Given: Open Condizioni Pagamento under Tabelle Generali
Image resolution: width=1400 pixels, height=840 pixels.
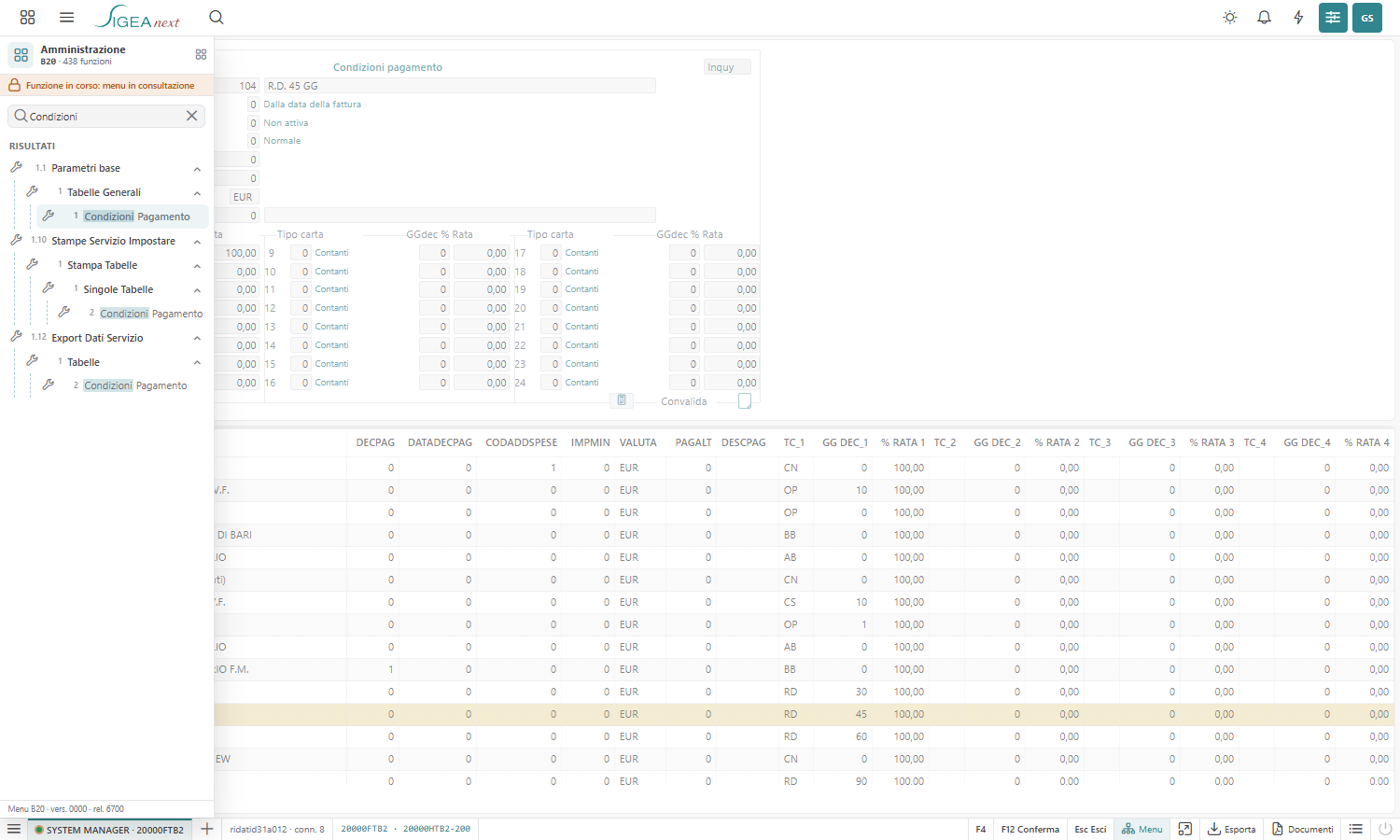Looking at the screenshot, I should pos(122,217).
